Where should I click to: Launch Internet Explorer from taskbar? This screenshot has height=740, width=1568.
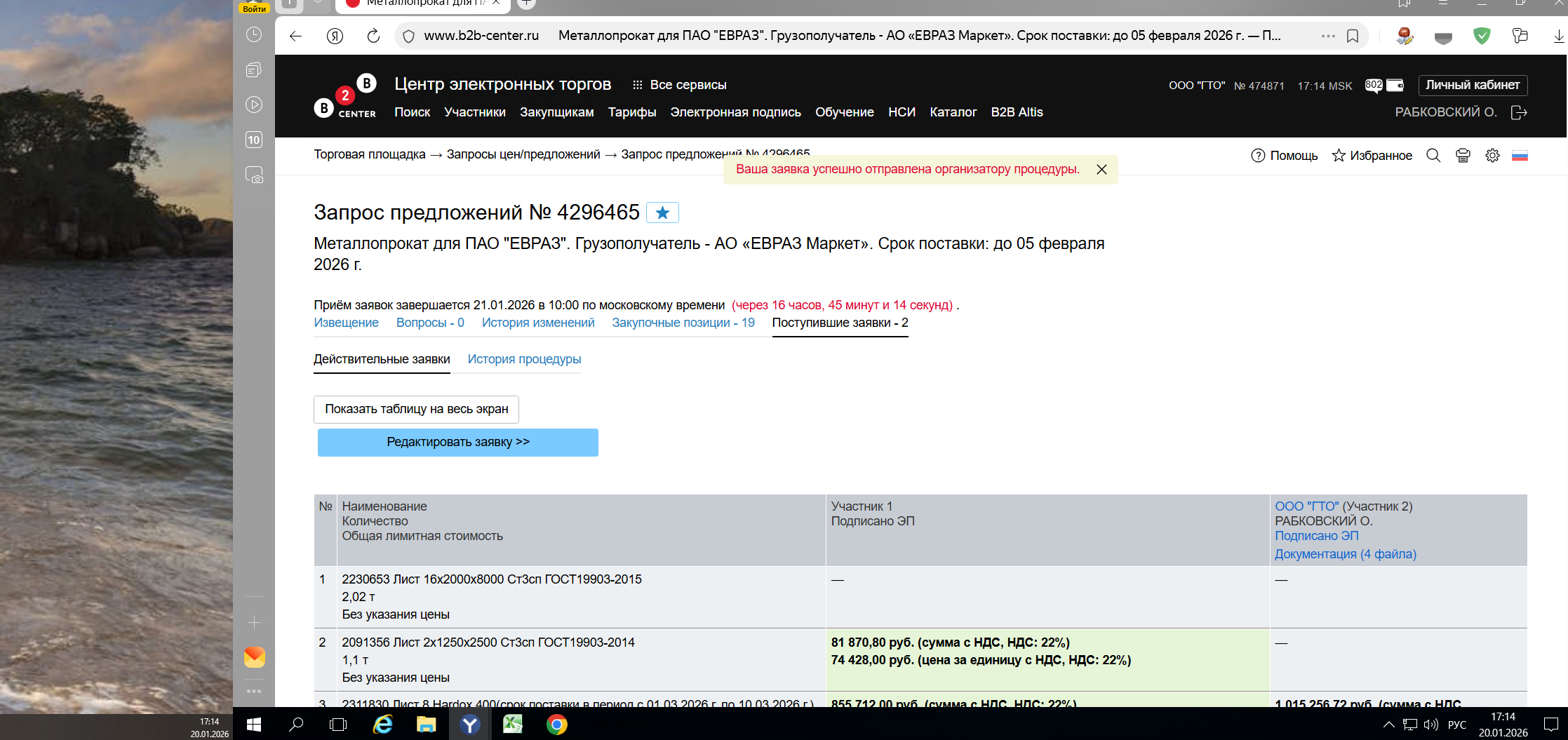382,724
